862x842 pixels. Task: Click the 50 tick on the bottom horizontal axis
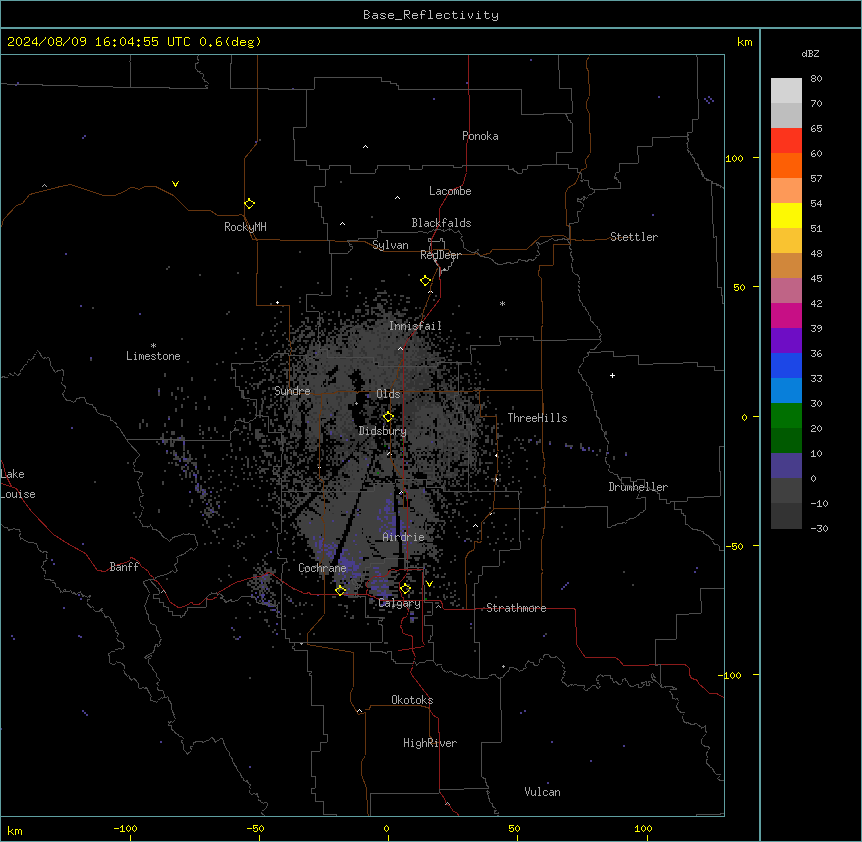tap(514, 828)
